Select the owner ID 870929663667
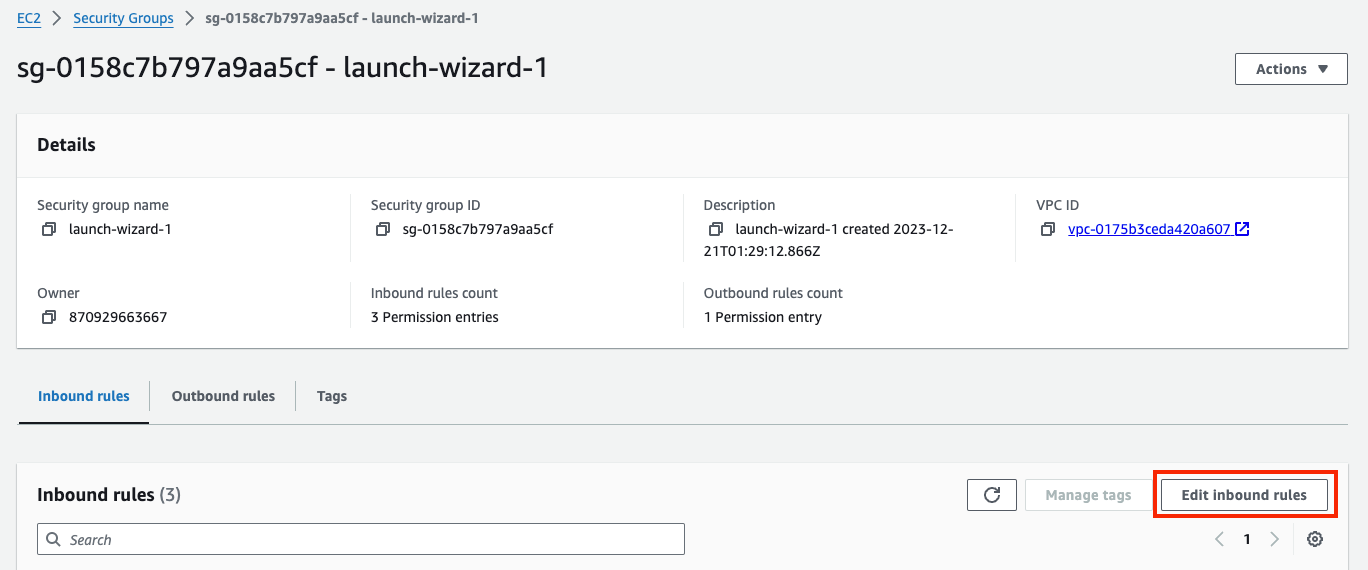1368x570 pixels. pos(118,317)
